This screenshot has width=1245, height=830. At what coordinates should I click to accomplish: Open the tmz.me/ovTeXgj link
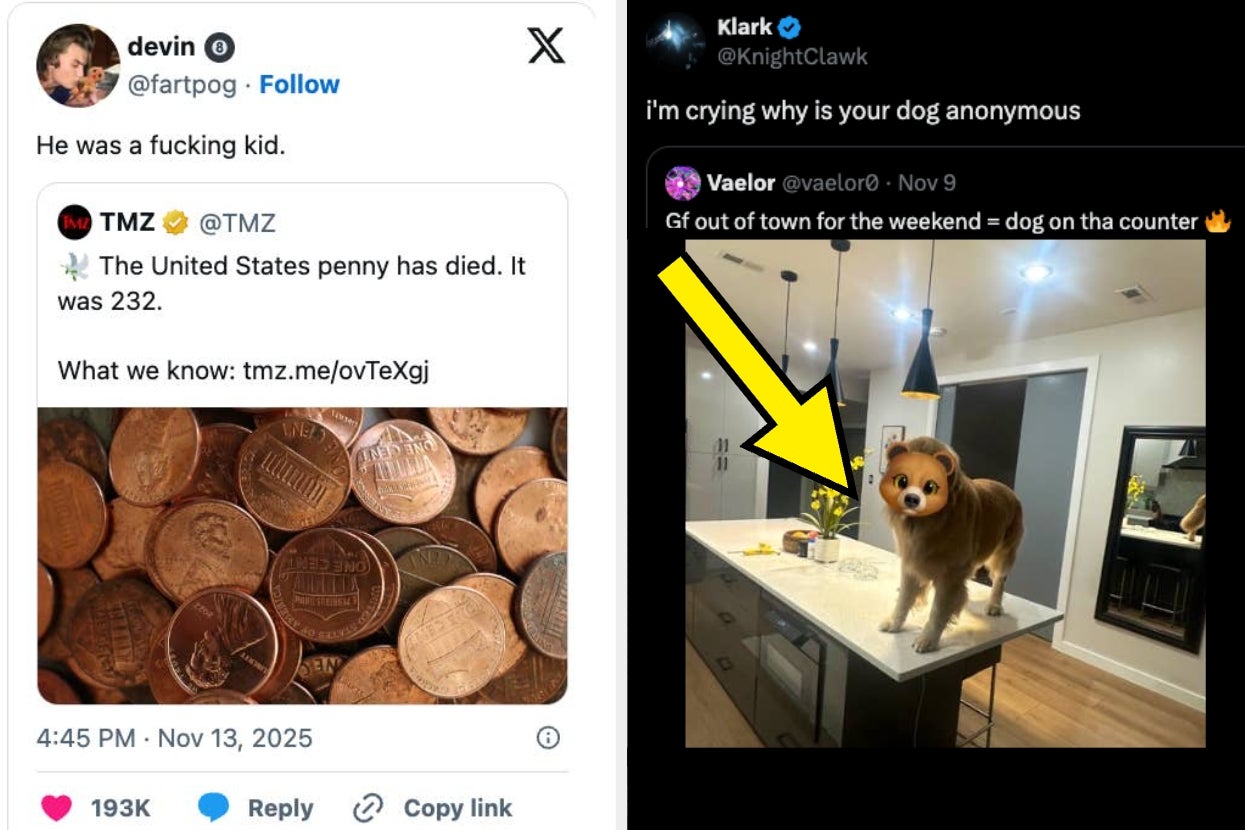click(x=335, y=371)
